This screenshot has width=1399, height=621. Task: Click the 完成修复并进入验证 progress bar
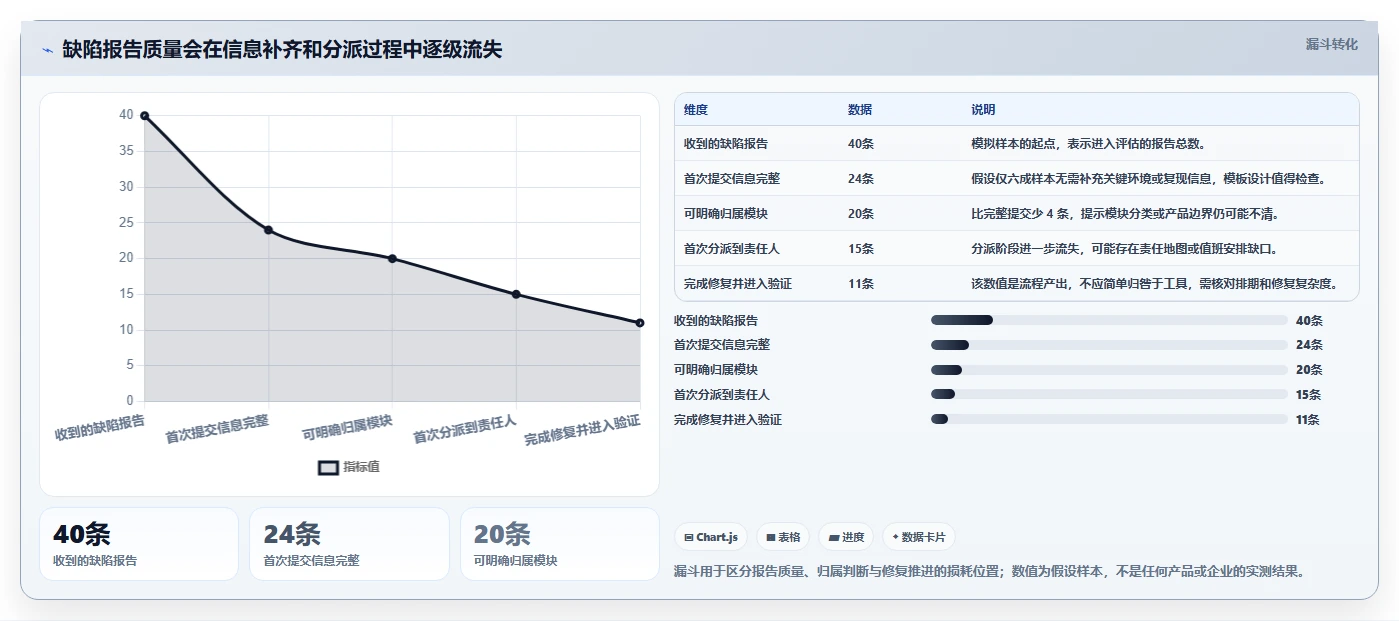click(x=1109, y=420)
